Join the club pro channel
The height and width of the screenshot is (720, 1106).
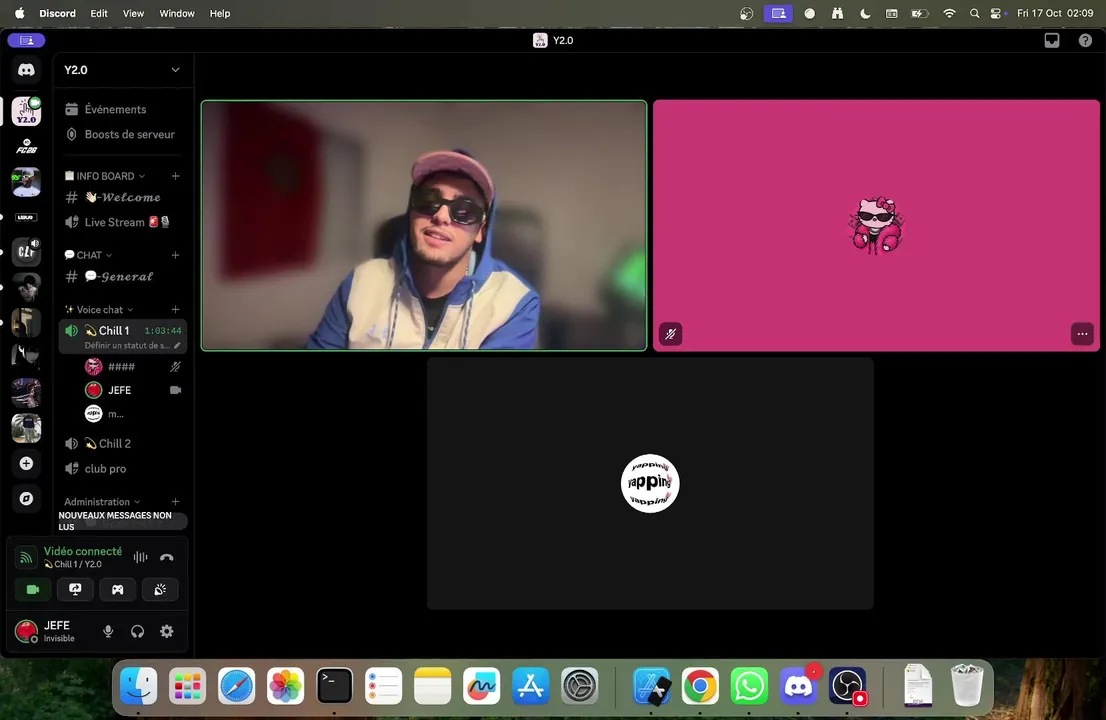click(123, 468)
